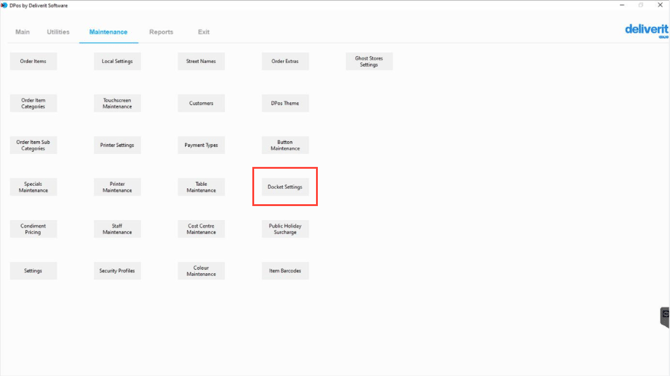Click the DPos app icon in title bar
Screen dimensions: 670x376
tap(4, 5)
